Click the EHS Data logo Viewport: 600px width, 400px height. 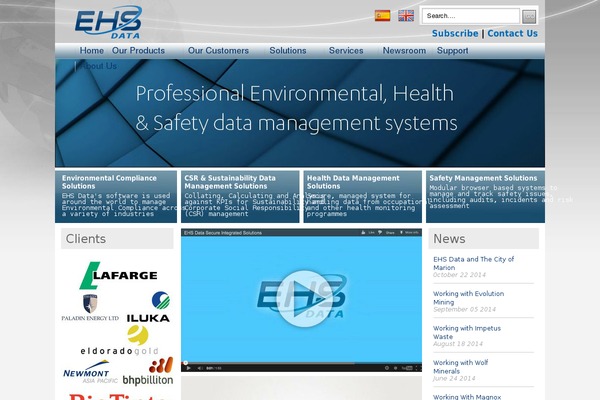[108, 22]
